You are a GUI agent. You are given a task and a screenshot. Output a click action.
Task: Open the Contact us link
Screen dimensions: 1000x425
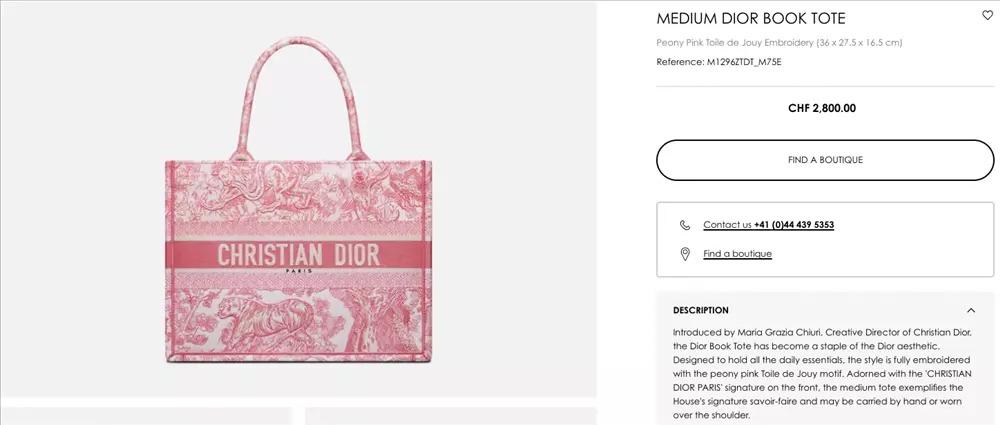click(x=727, y=225)
